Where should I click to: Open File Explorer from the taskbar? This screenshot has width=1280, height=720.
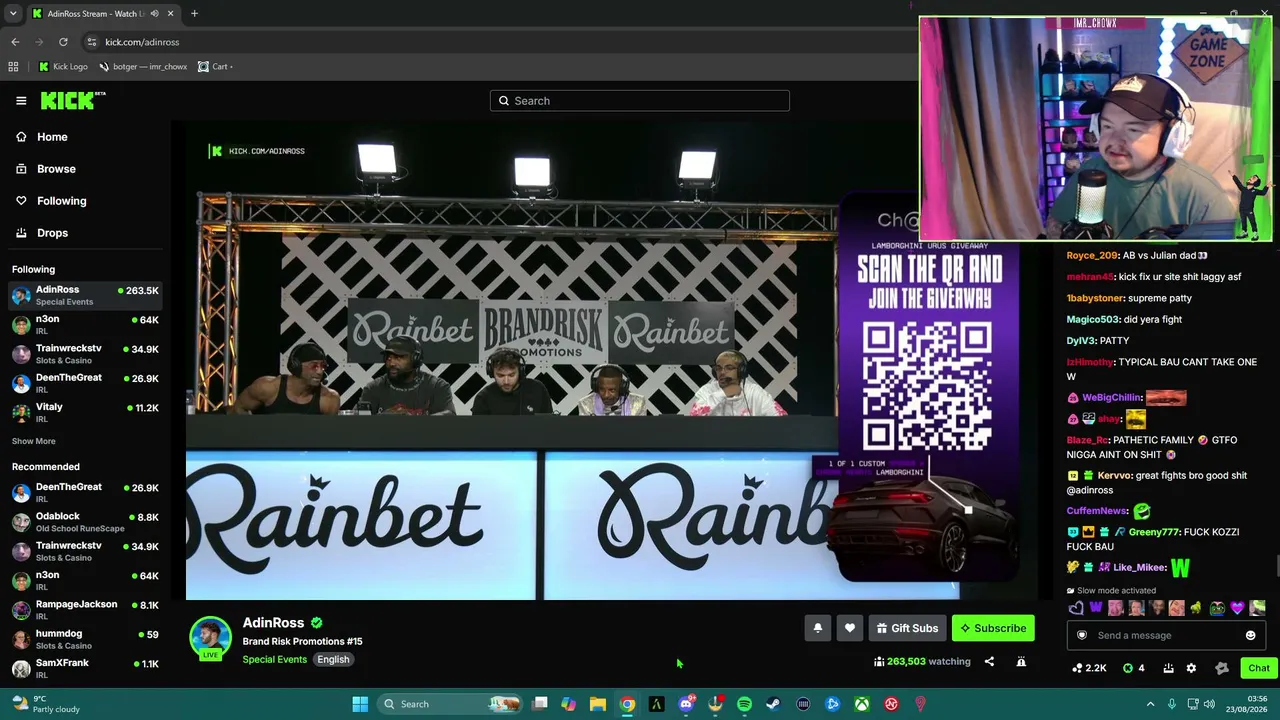pos(598,704)
